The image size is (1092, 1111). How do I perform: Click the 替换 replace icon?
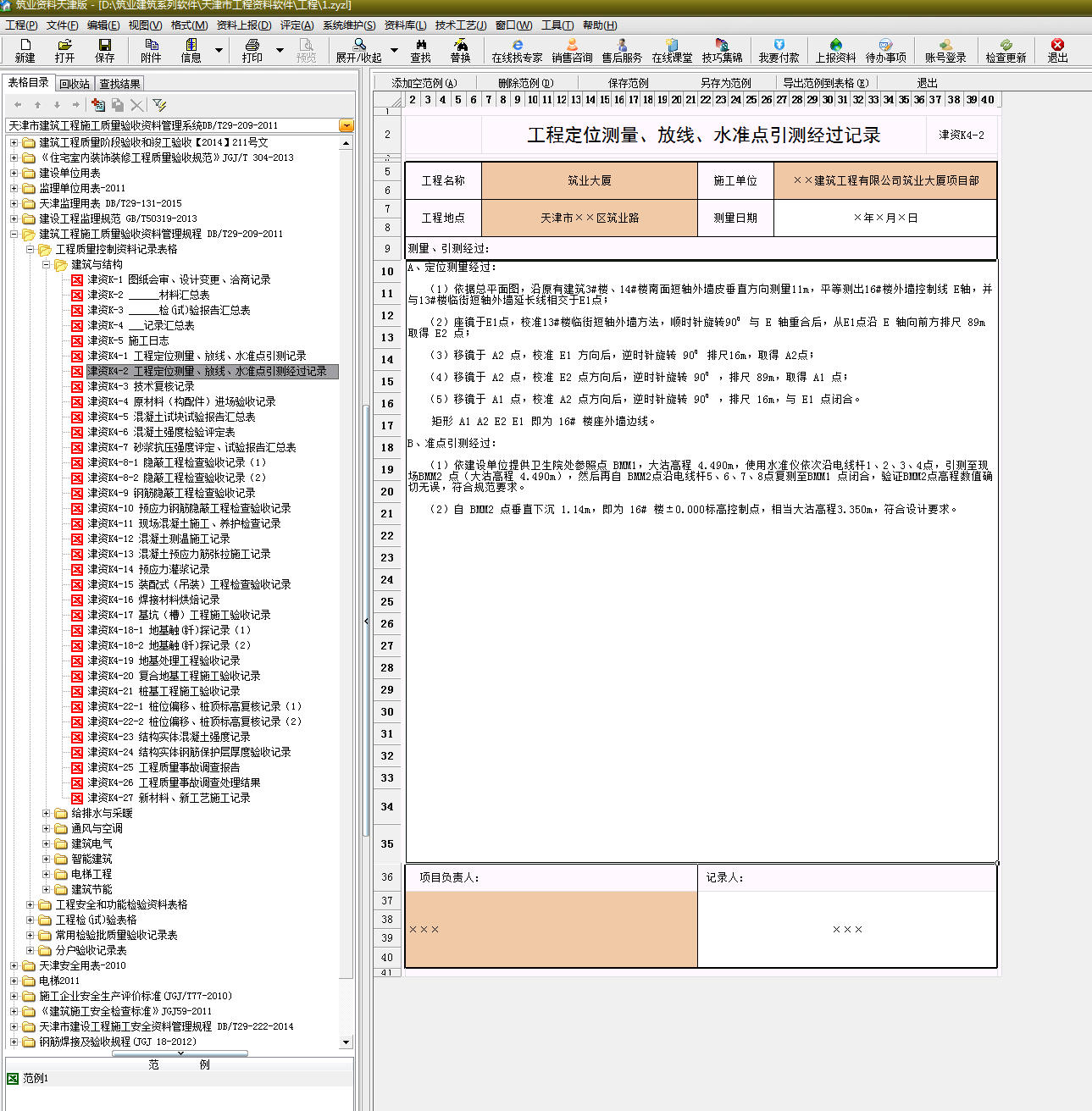click(461, 50)
